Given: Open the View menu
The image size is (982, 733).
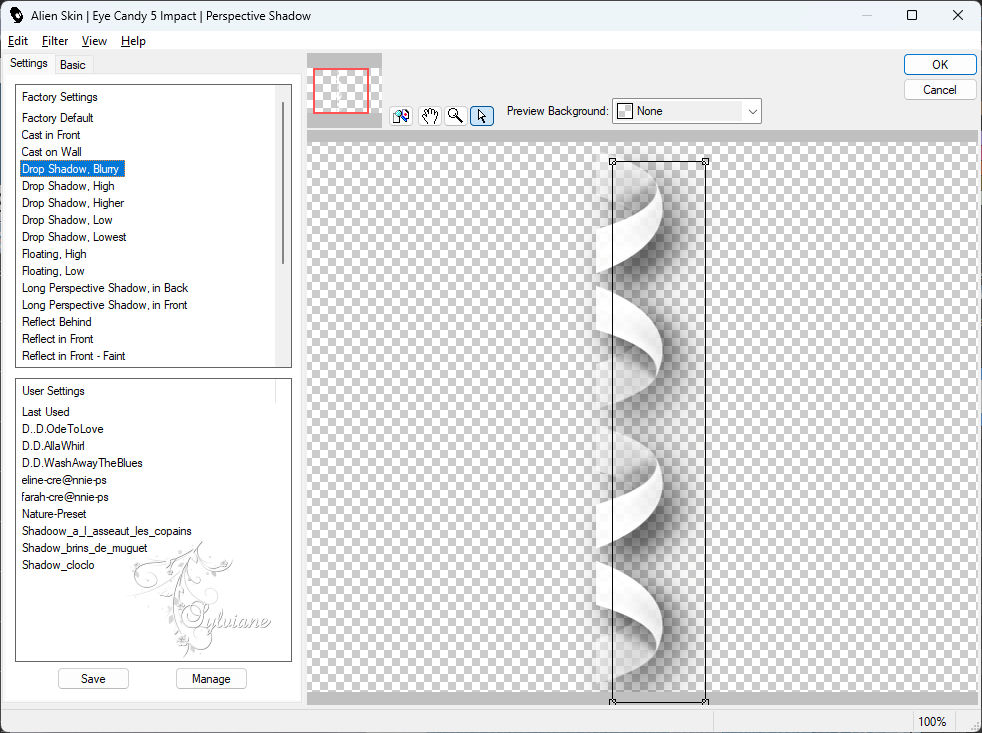Looking at the screenshot, I should tap(94, 41).
